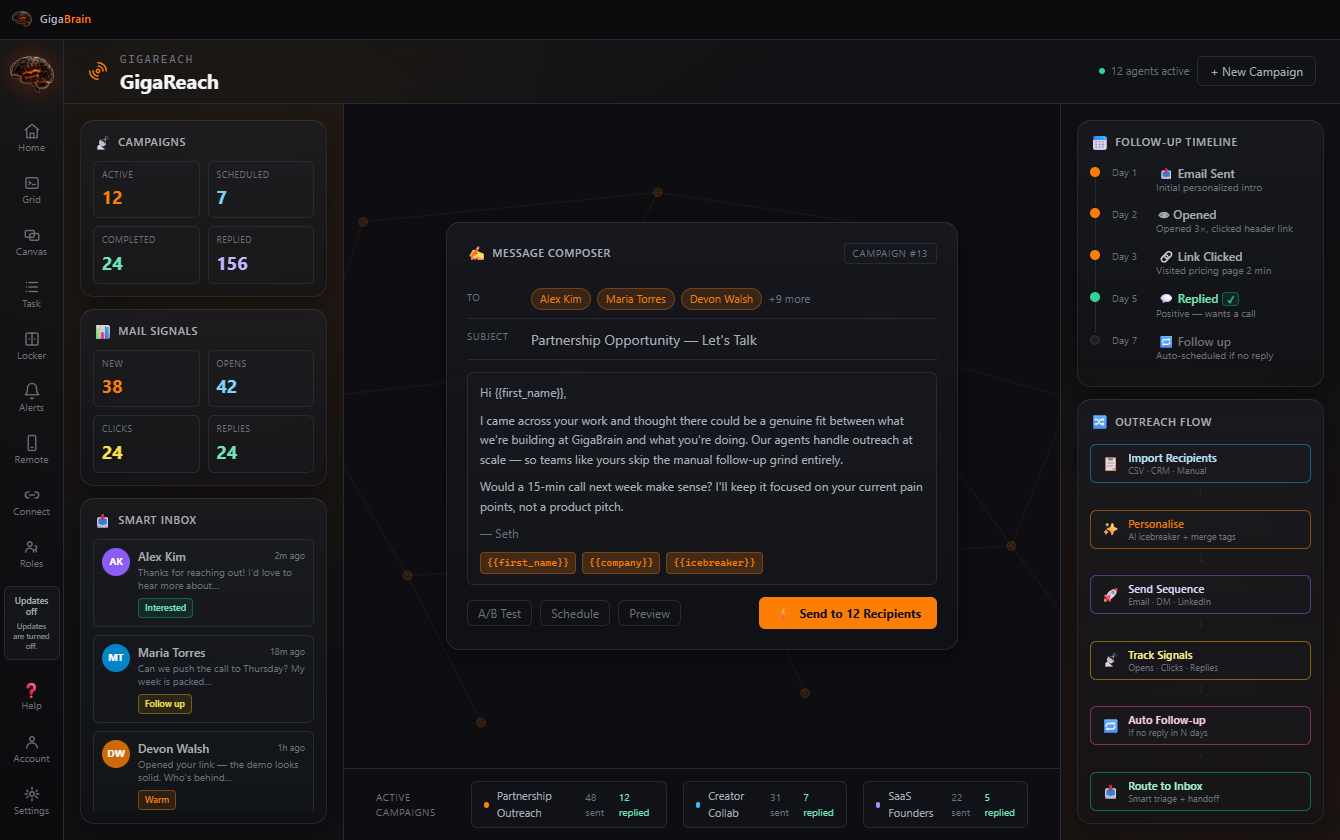Insert the {{first_name}} merge tag
Viewport: 1340px width, 840px height.
coord(527,563)
